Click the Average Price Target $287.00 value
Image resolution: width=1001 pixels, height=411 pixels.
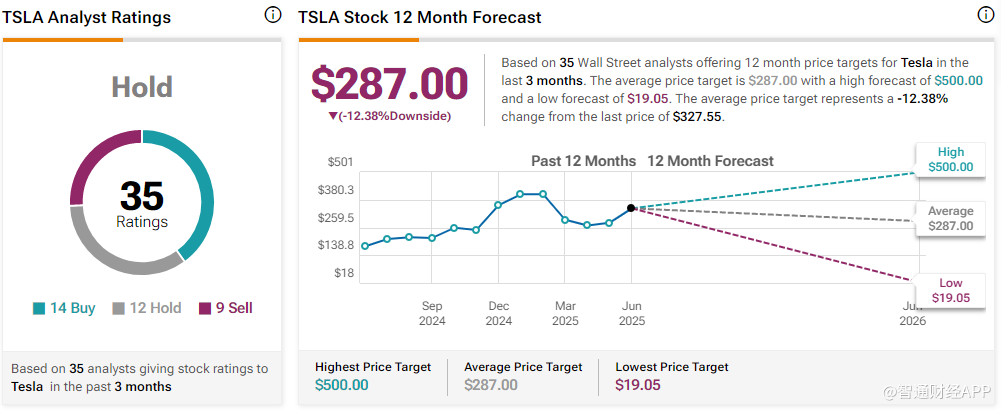[491, 385]
